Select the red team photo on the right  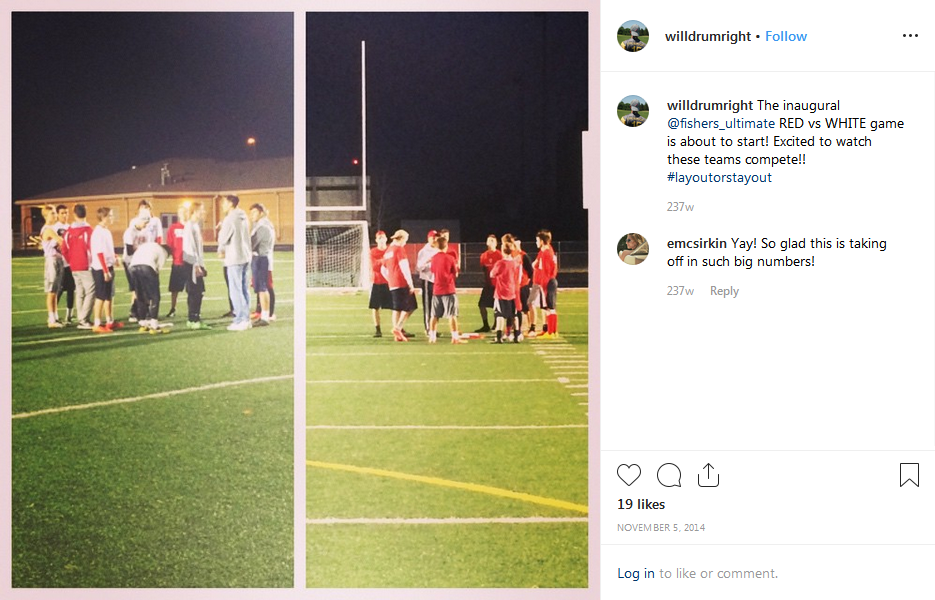pyautogui.click(x=447, y=300)
